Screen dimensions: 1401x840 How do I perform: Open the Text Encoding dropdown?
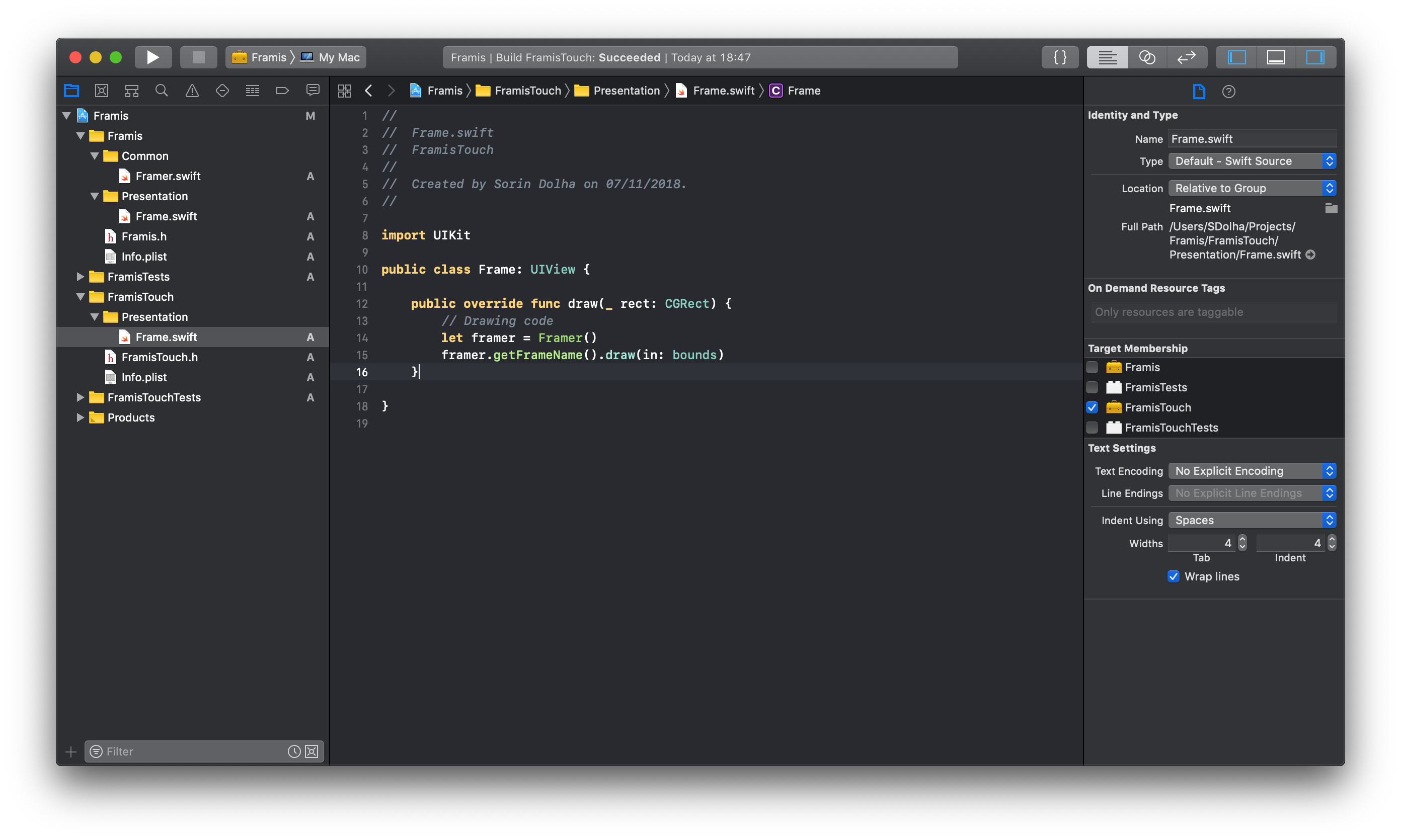point(1252,470)
